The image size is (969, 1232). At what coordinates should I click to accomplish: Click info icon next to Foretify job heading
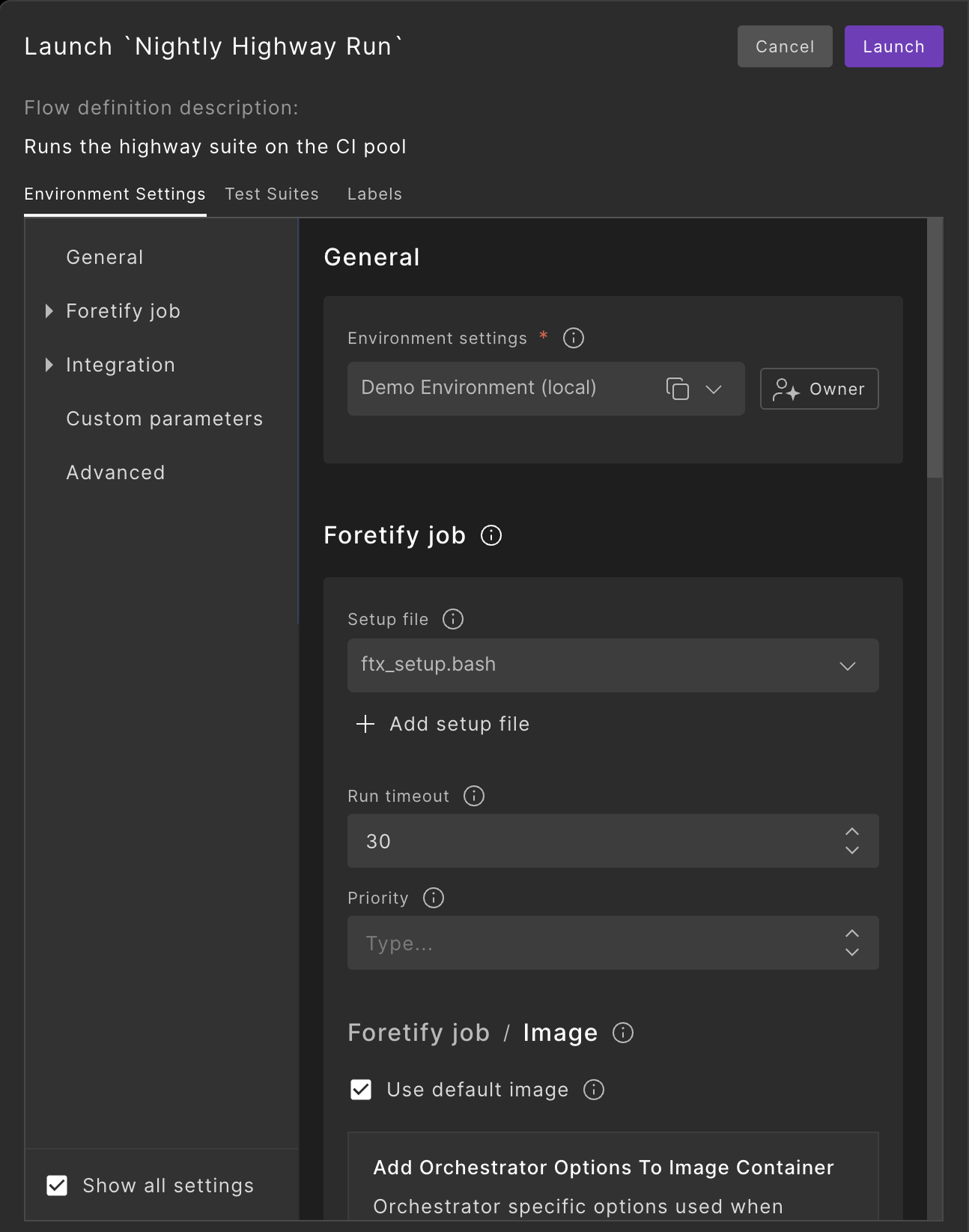[x=491, y=535]
